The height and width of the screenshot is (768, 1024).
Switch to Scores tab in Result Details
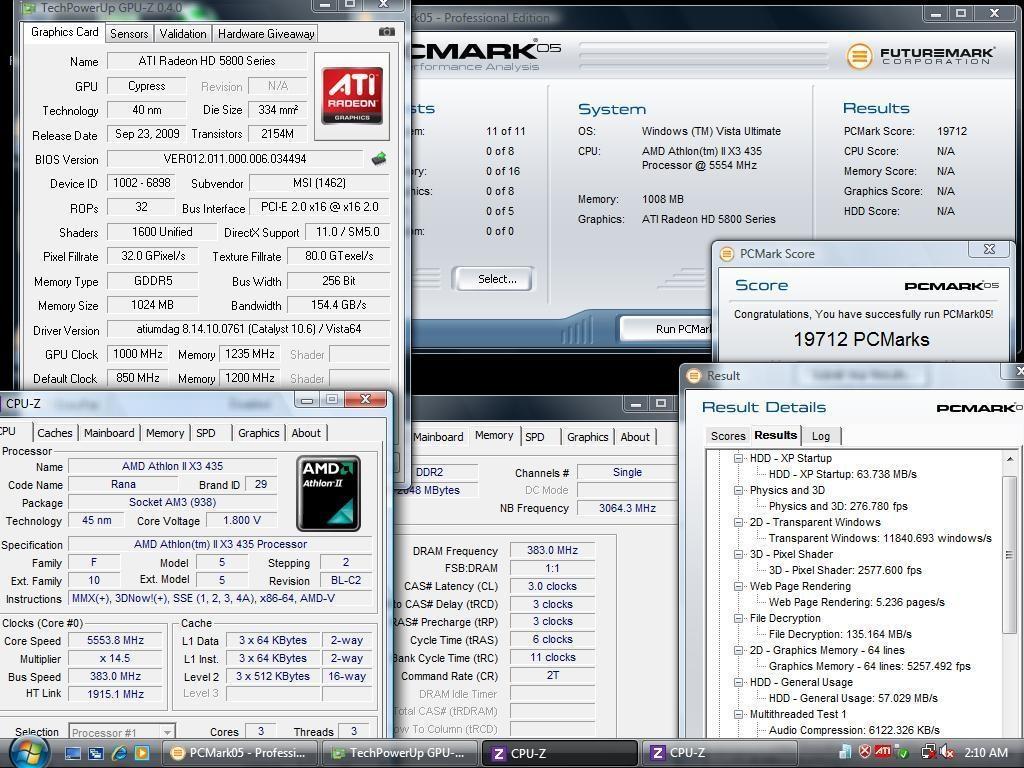click(x=728, y=436)
